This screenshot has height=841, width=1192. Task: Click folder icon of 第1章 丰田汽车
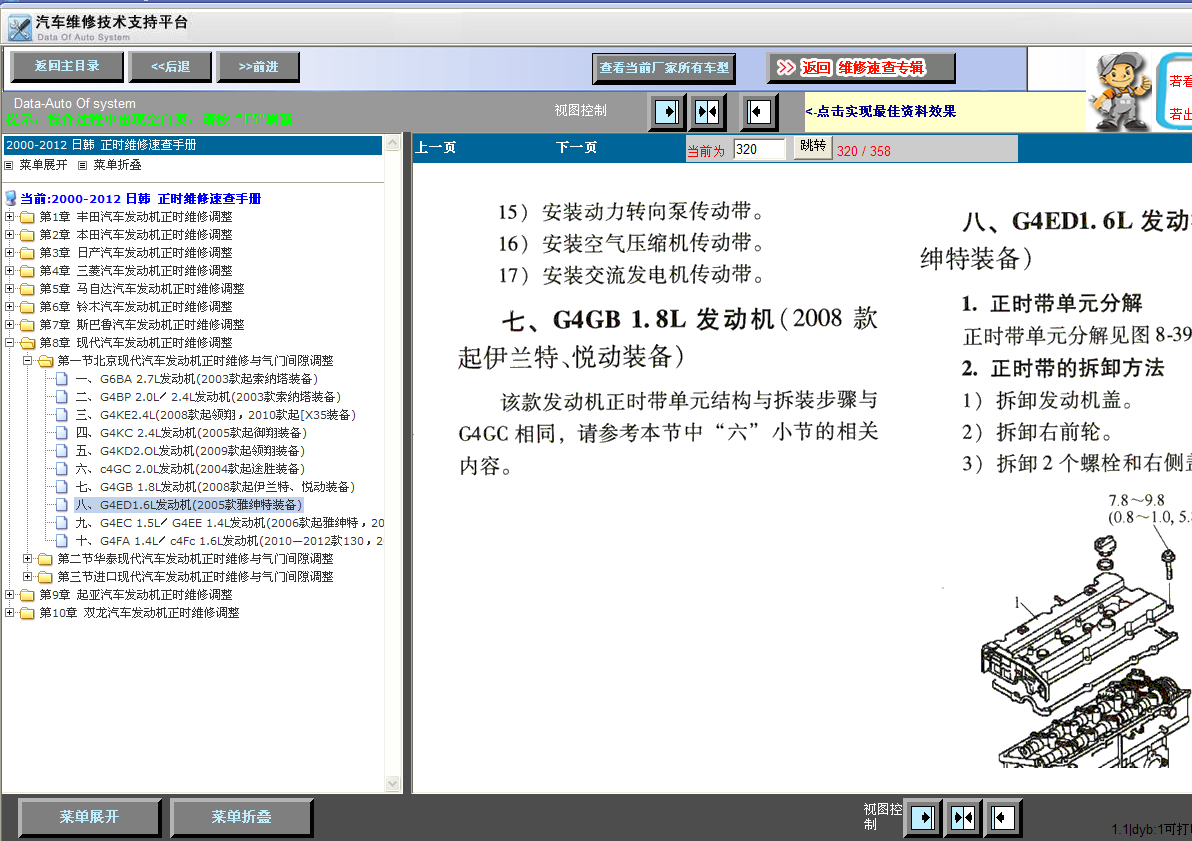pyautogui.click(x=27, y=217)
